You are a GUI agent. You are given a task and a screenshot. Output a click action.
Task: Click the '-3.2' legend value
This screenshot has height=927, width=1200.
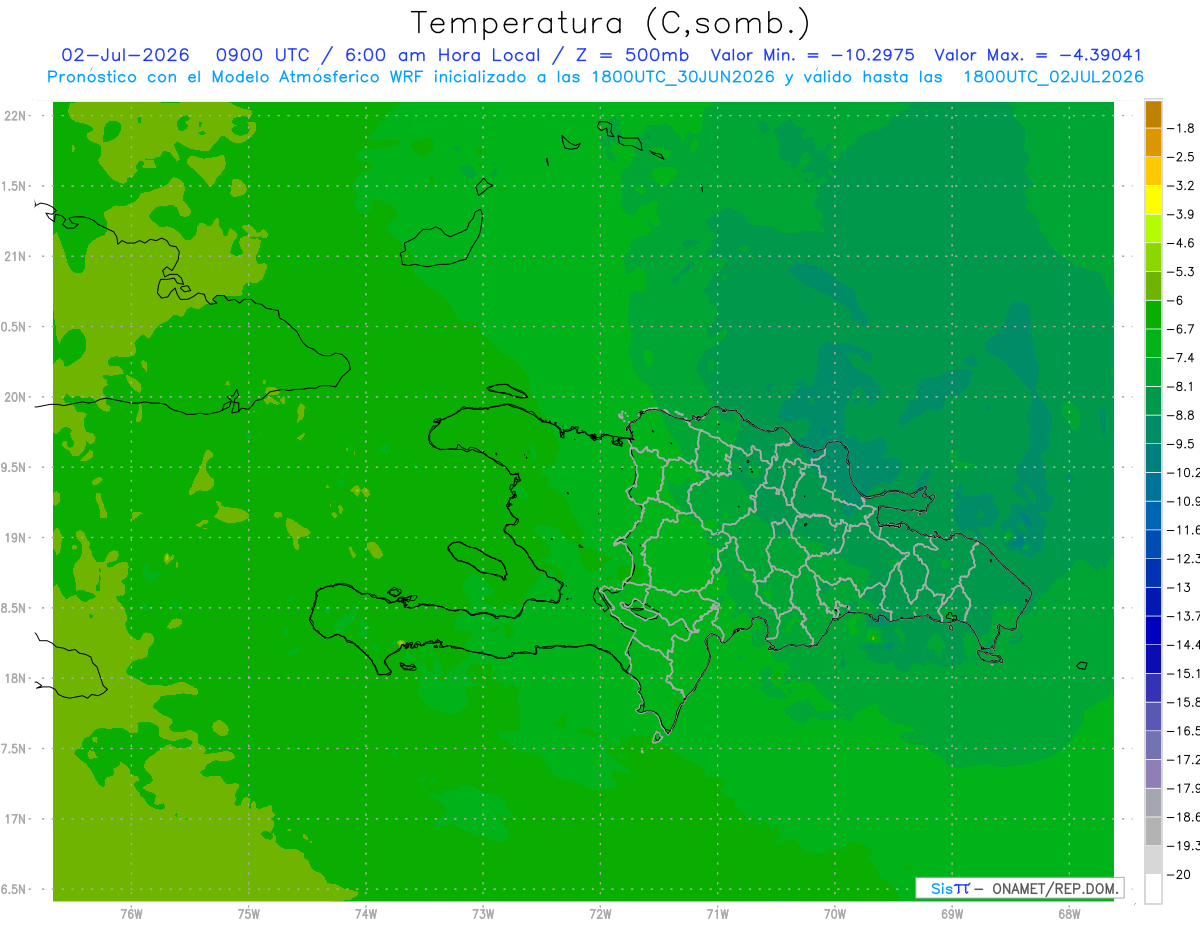(x=1181, y=185)
